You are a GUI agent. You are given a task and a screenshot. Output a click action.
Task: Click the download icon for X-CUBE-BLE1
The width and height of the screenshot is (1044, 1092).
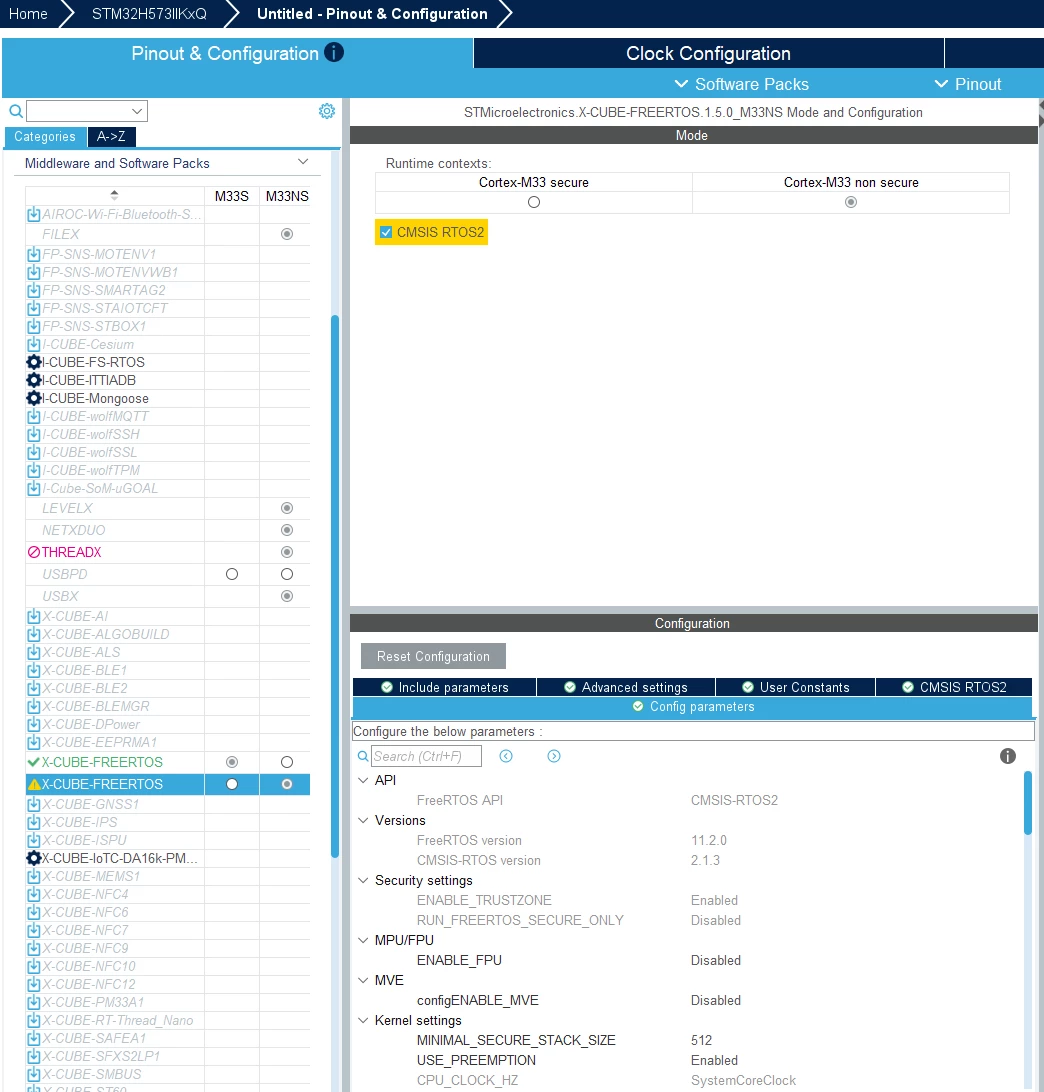point(33,670)
